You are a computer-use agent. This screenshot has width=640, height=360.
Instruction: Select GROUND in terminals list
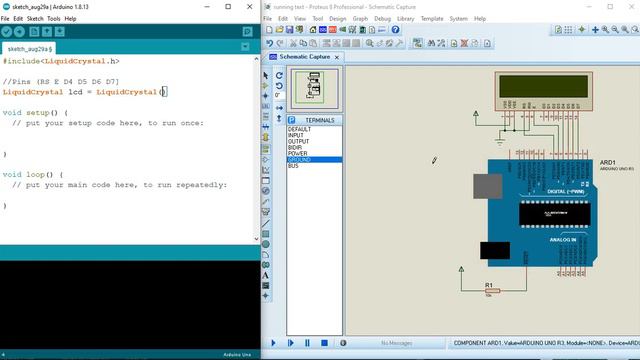click(314, 160)
